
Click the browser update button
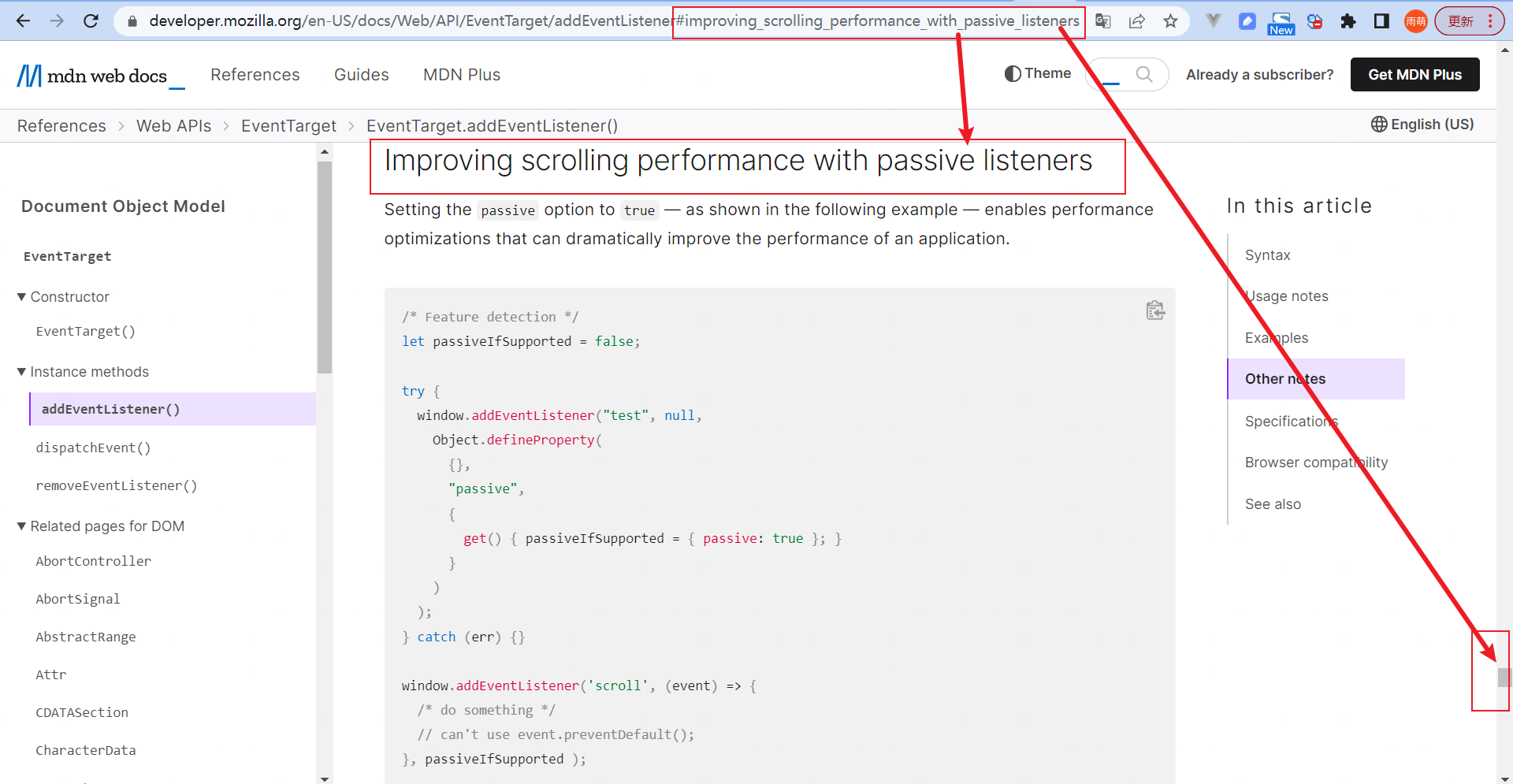pyautogui.click(x=1469, y=21)
